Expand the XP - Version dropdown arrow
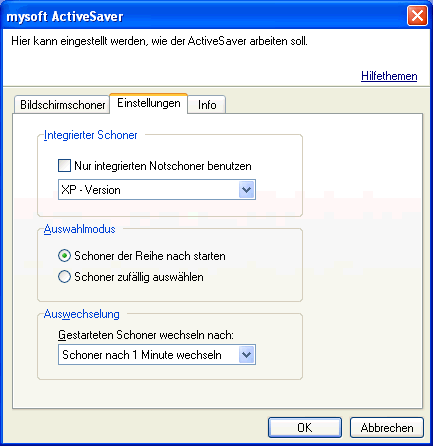The image size is (433, 446). (247, 190)
